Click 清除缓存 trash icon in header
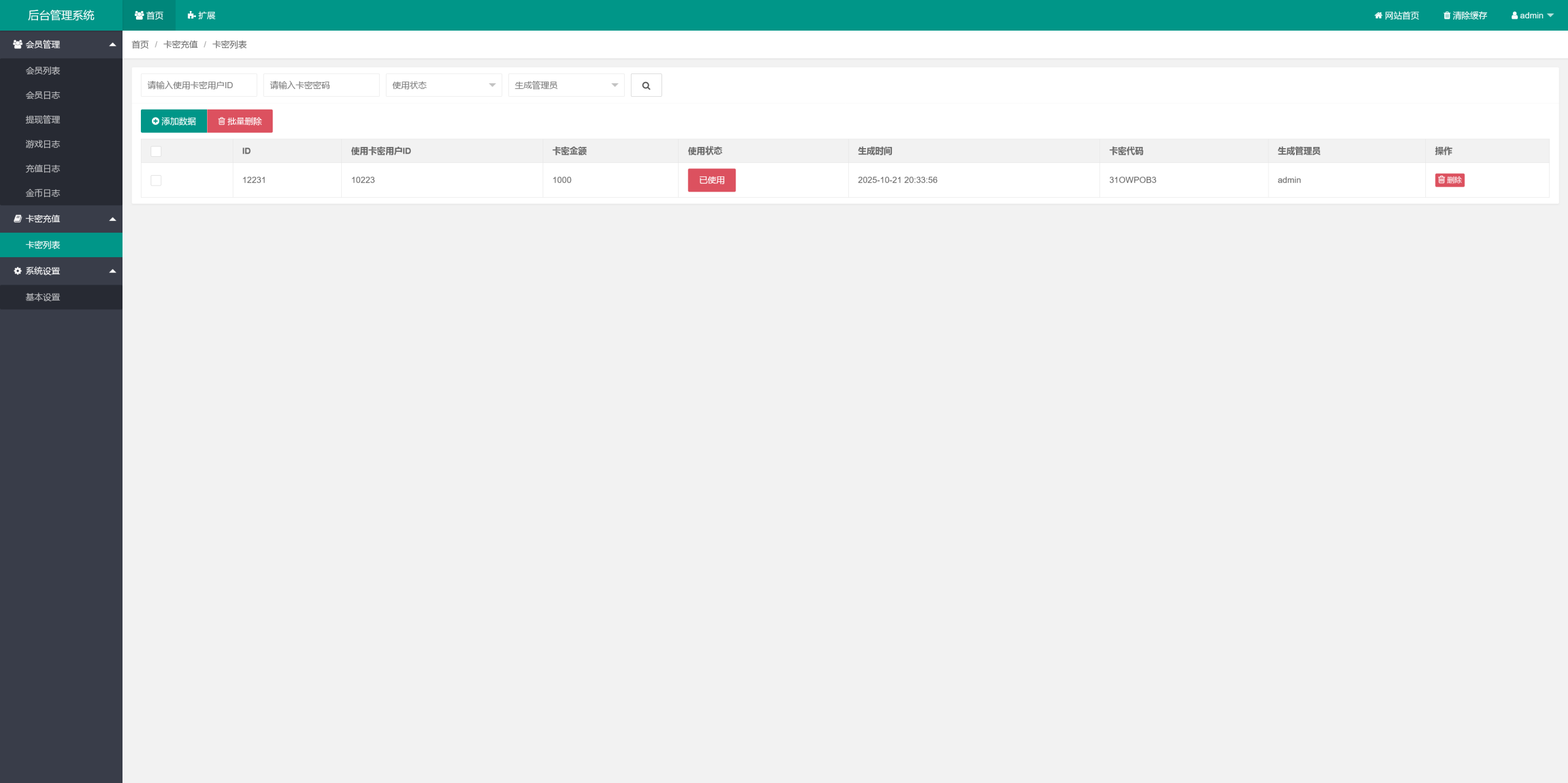 pyautogui.click(x=1465, y=15)
